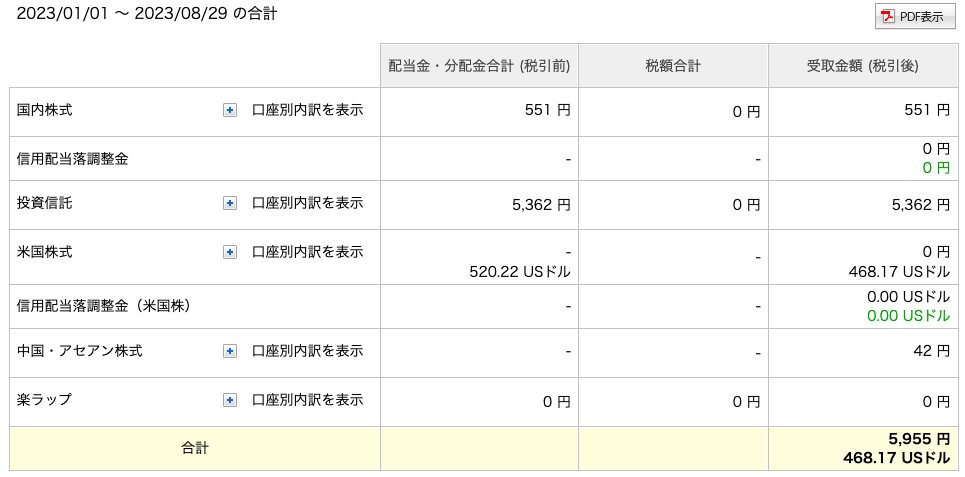965x477 pixels.
Task: Click the PDF表示 button
Action: tap(915, 17)
